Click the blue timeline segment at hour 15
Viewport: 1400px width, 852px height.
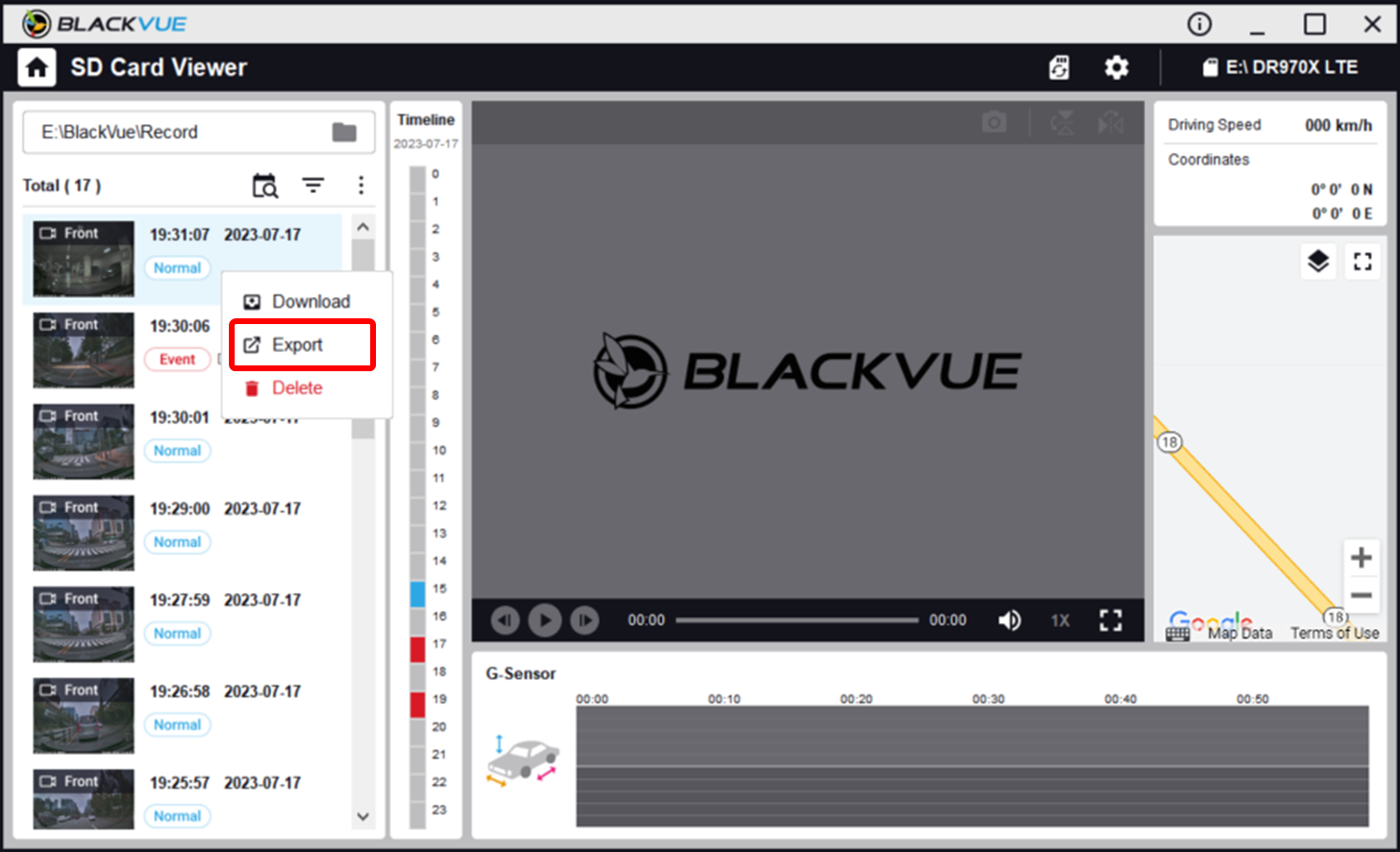pyautogui.click(x=417, y=593)
